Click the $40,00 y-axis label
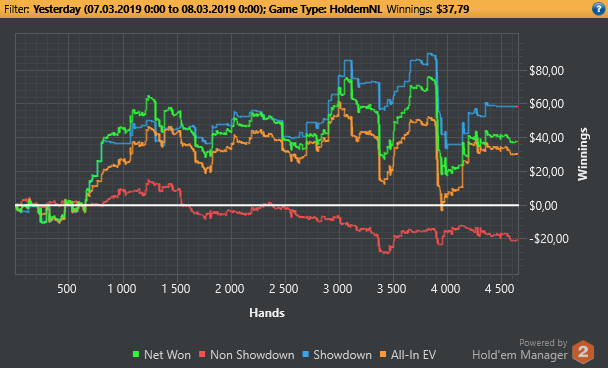608x368 pixels. (x=546, y=138)
